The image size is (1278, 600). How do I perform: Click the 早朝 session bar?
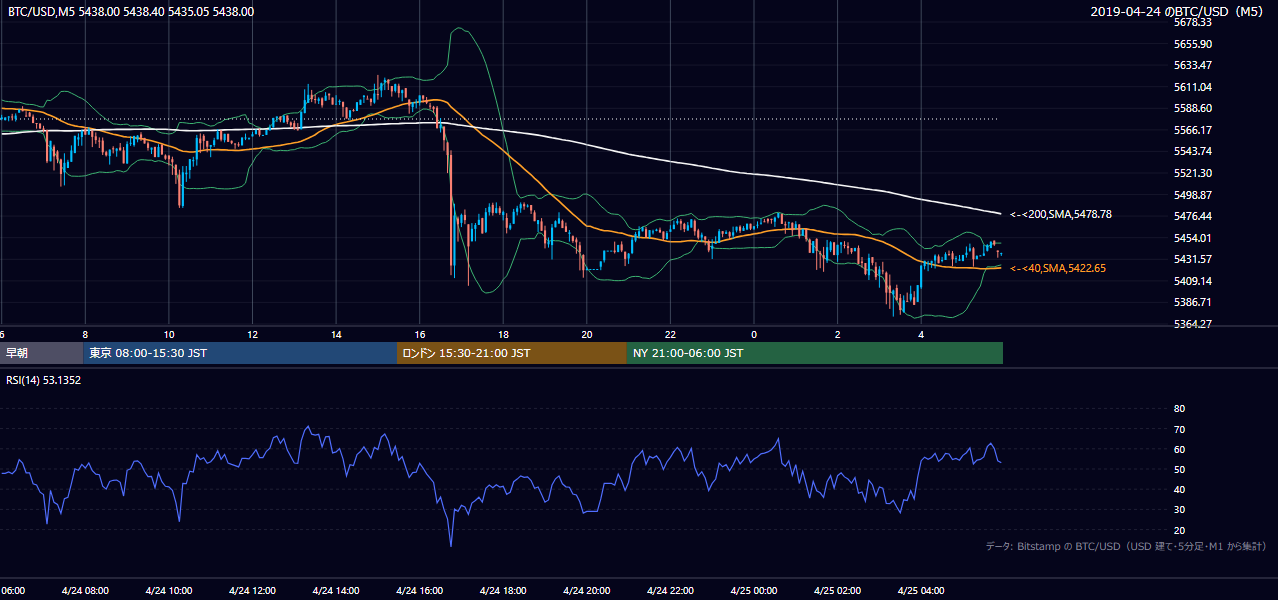coord(42,353)
